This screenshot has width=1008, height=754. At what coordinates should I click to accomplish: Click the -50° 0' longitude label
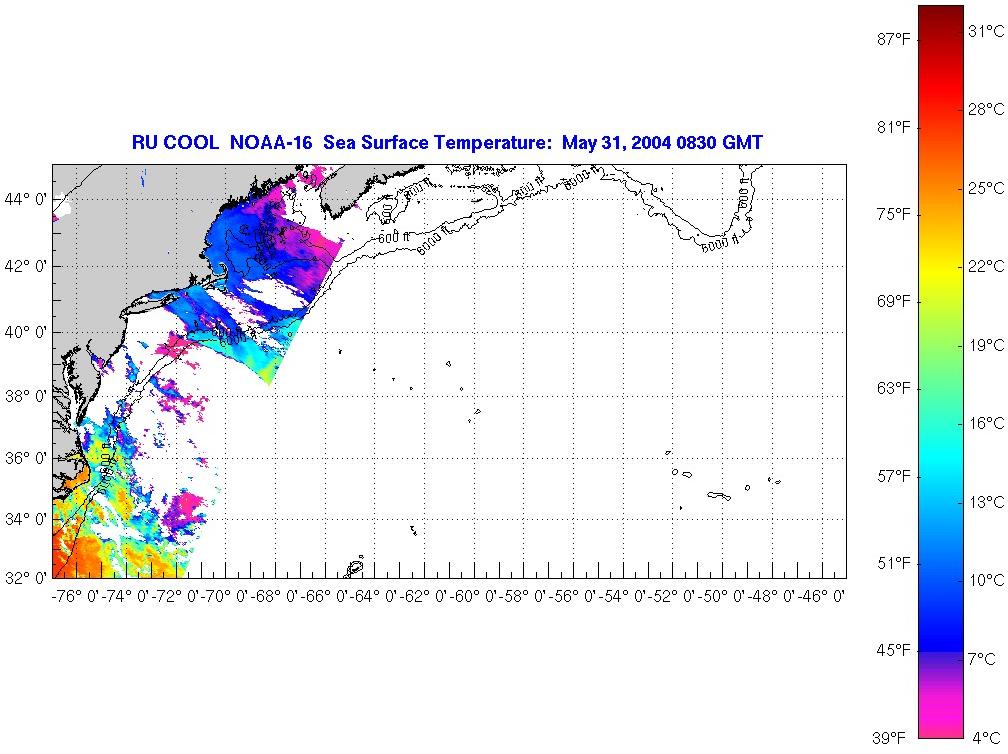(x=721, y=597)
